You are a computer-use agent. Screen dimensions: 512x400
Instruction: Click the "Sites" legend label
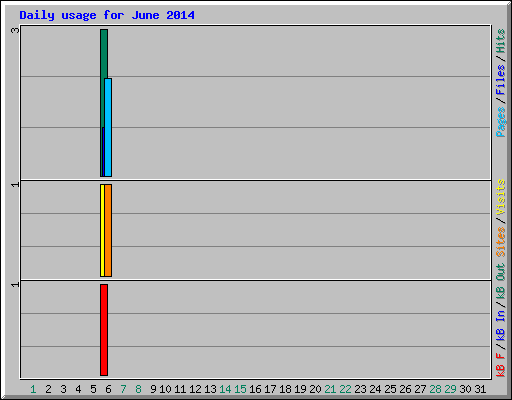[x=500, y=242]
